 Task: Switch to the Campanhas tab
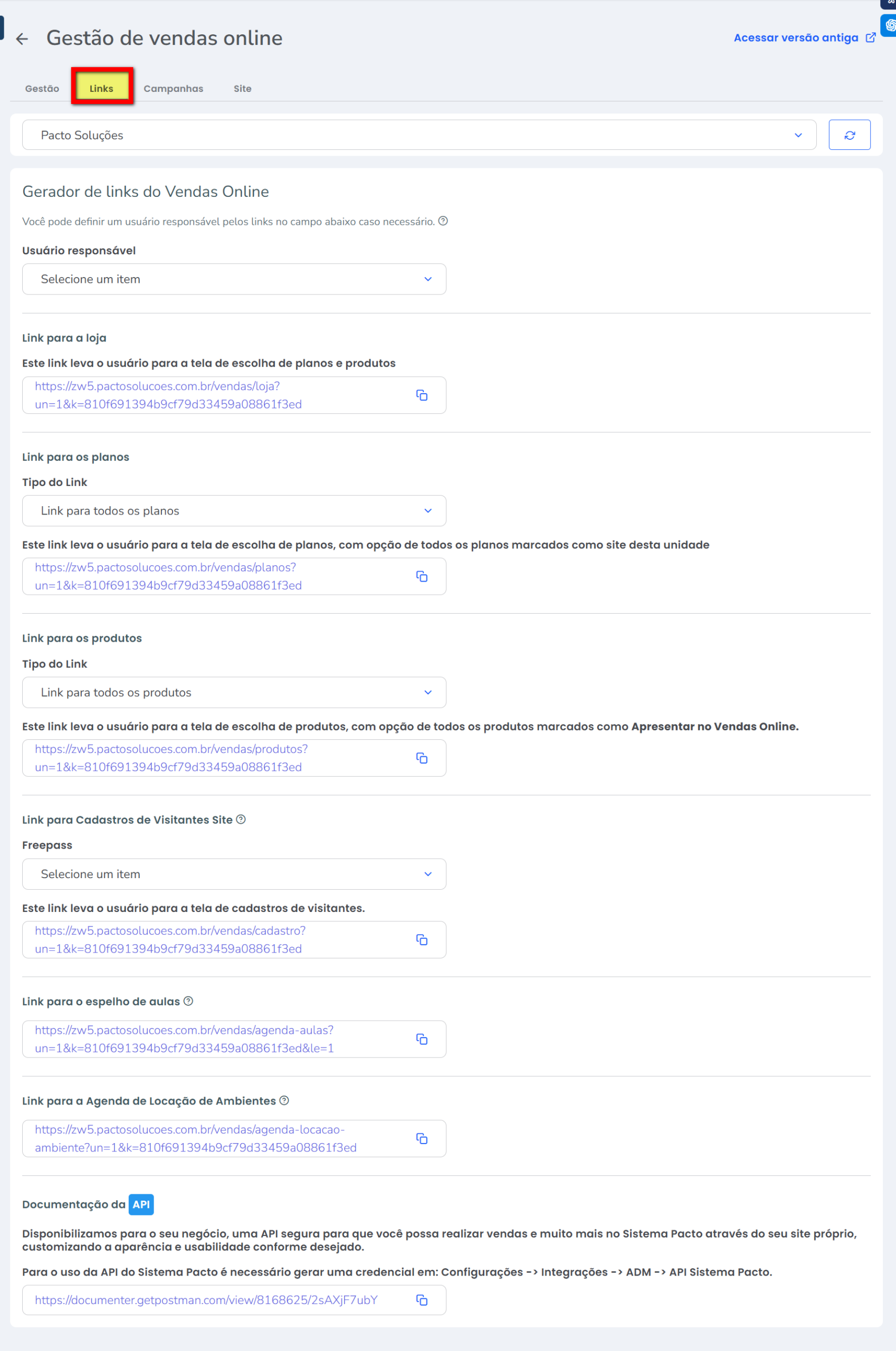pos(173,89)
